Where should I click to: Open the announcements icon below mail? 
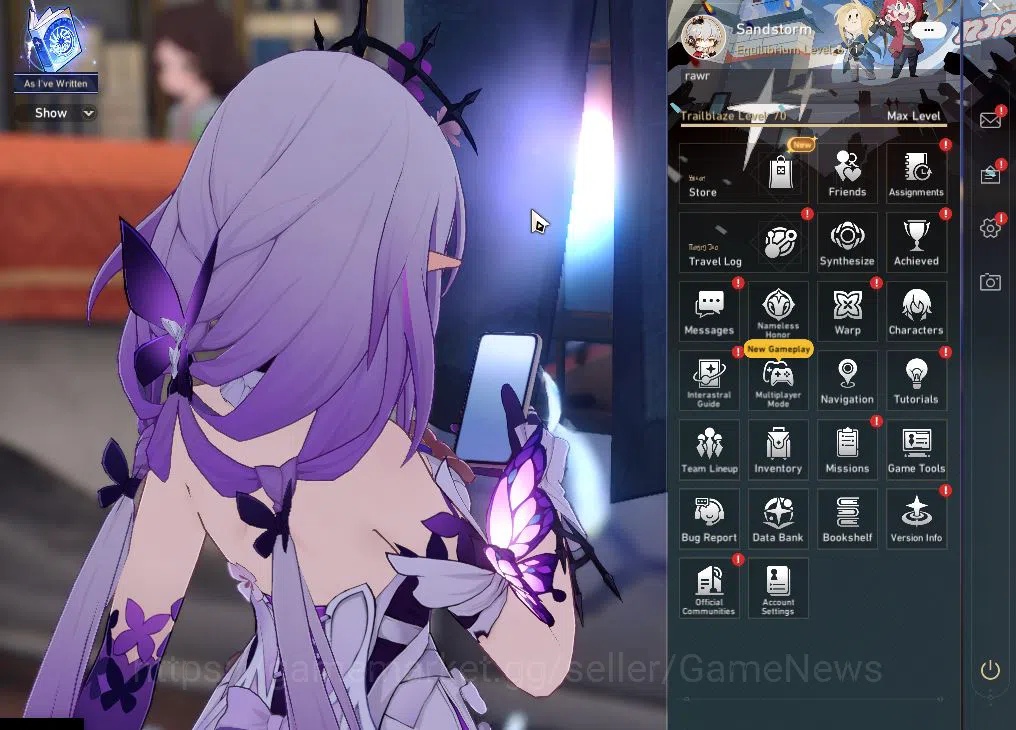[x=990, y=174]
